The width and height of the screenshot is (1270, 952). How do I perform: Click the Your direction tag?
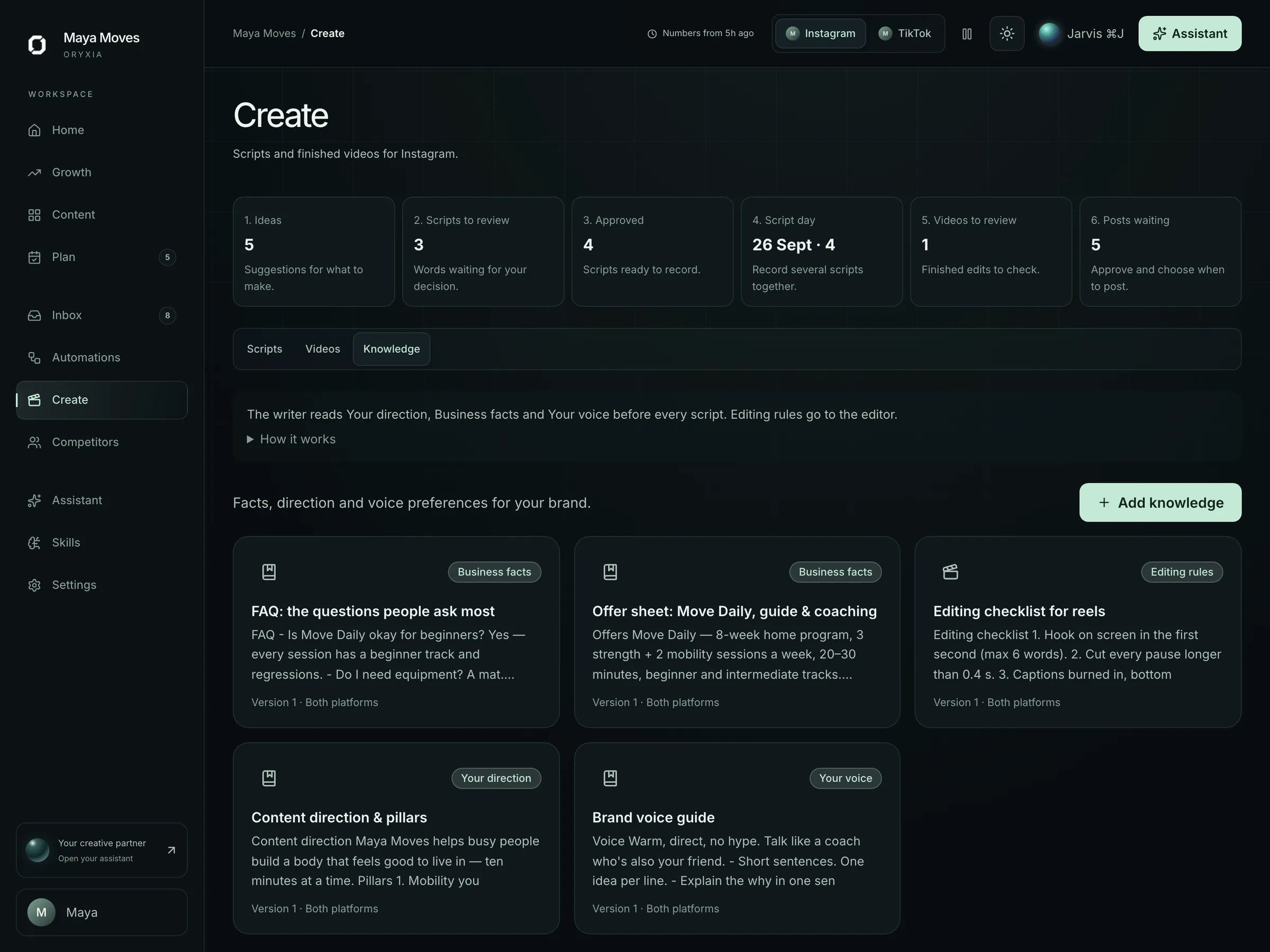point(496,778)
